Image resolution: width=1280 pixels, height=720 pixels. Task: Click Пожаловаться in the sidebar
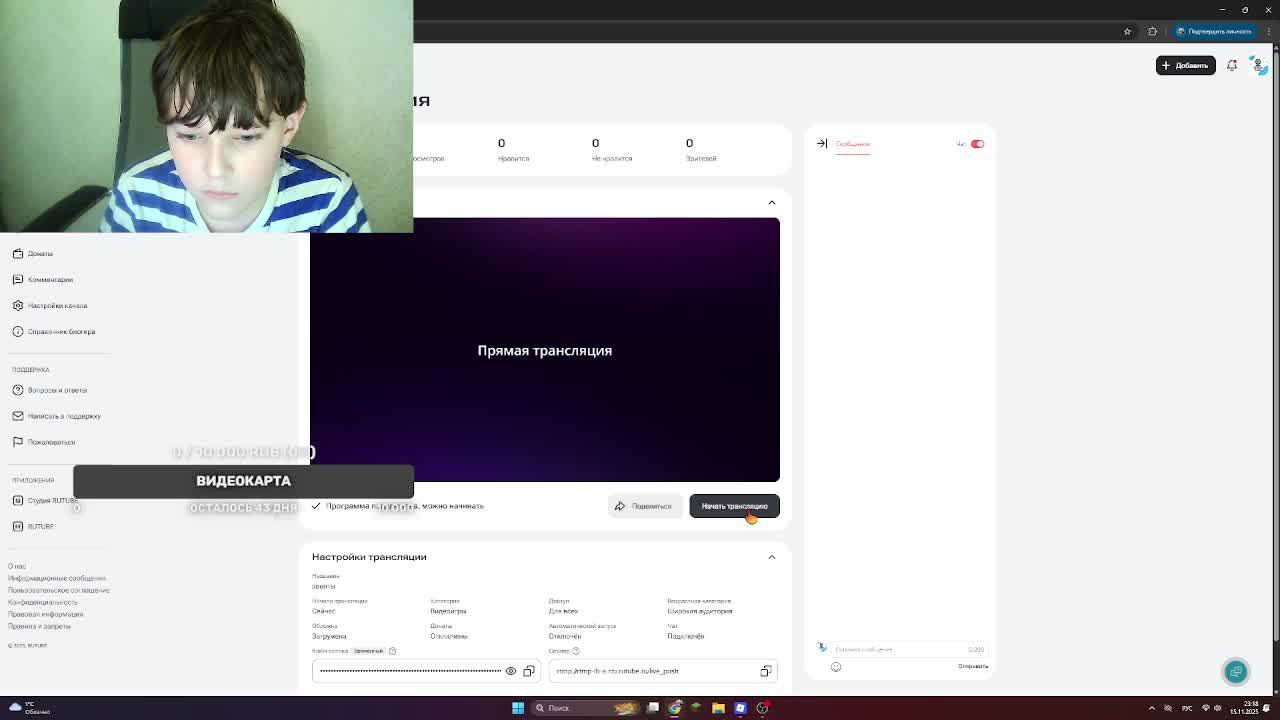51,442
